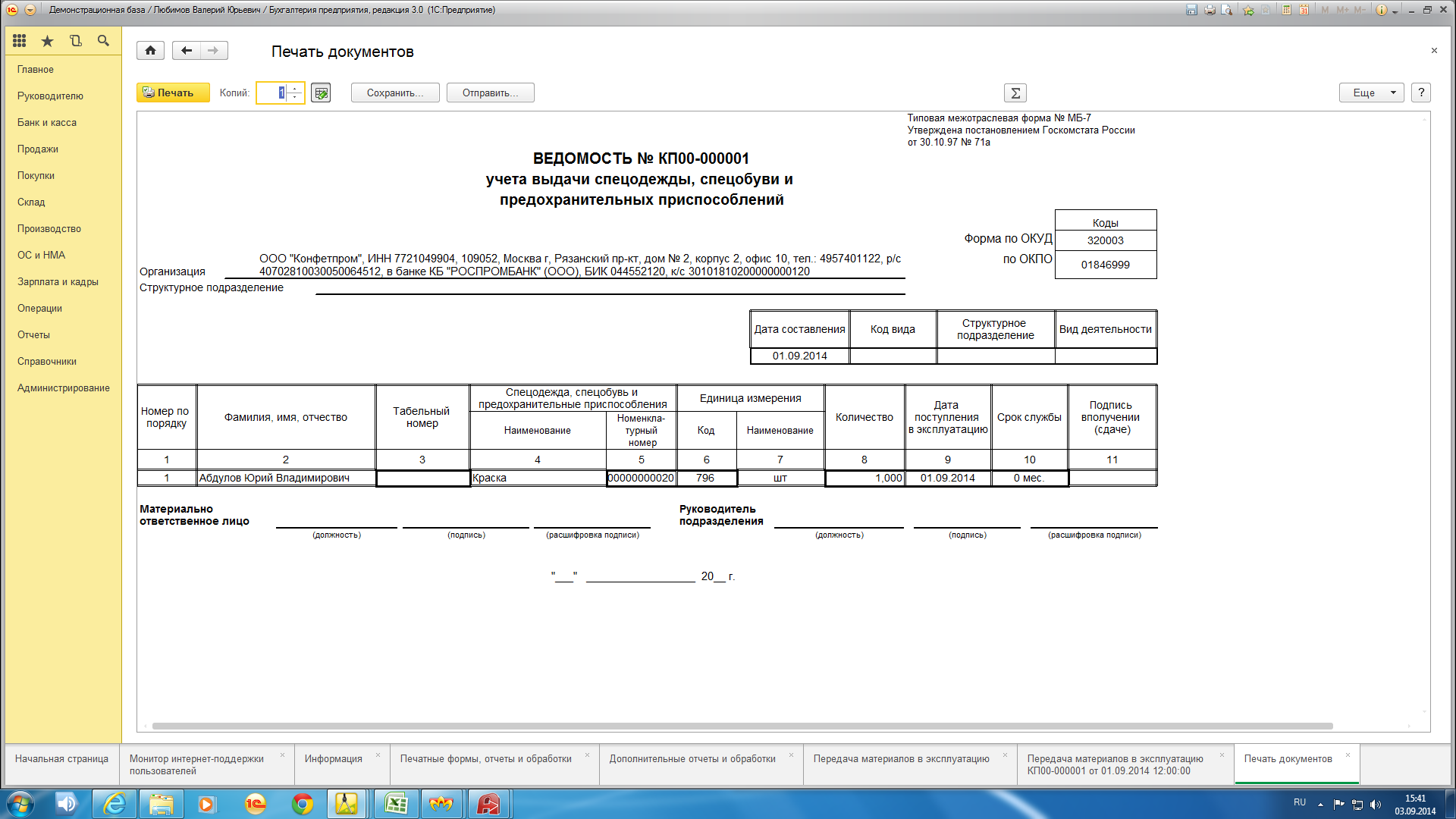Click the horizontal scrollbar of the document
The height and width of the screenshot is (819, 1456).
point(742,726)
